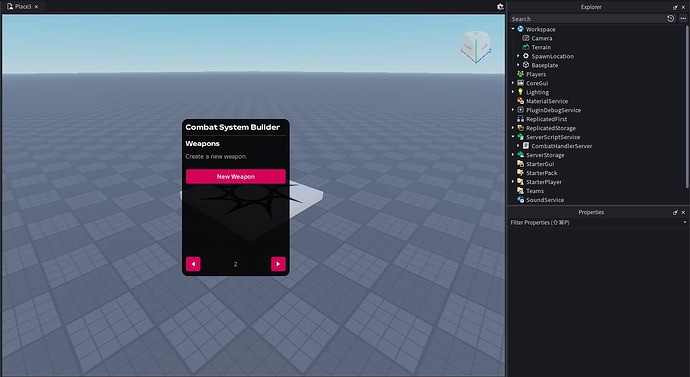This screenshot has width=690, height=377.
Task: Select the Lighting bulb icon
Action: [x=520, y=92]
